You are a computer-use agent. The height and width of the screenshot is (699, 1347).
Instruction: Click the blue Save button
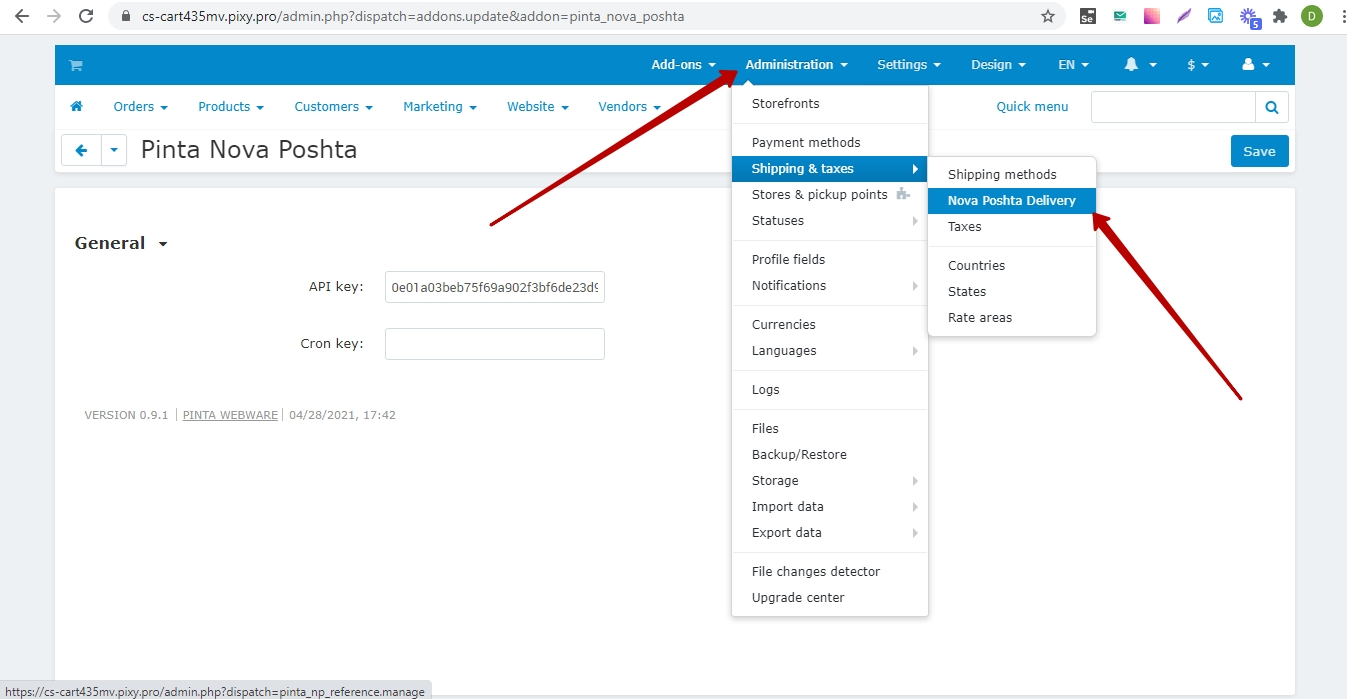(1259, 151)
